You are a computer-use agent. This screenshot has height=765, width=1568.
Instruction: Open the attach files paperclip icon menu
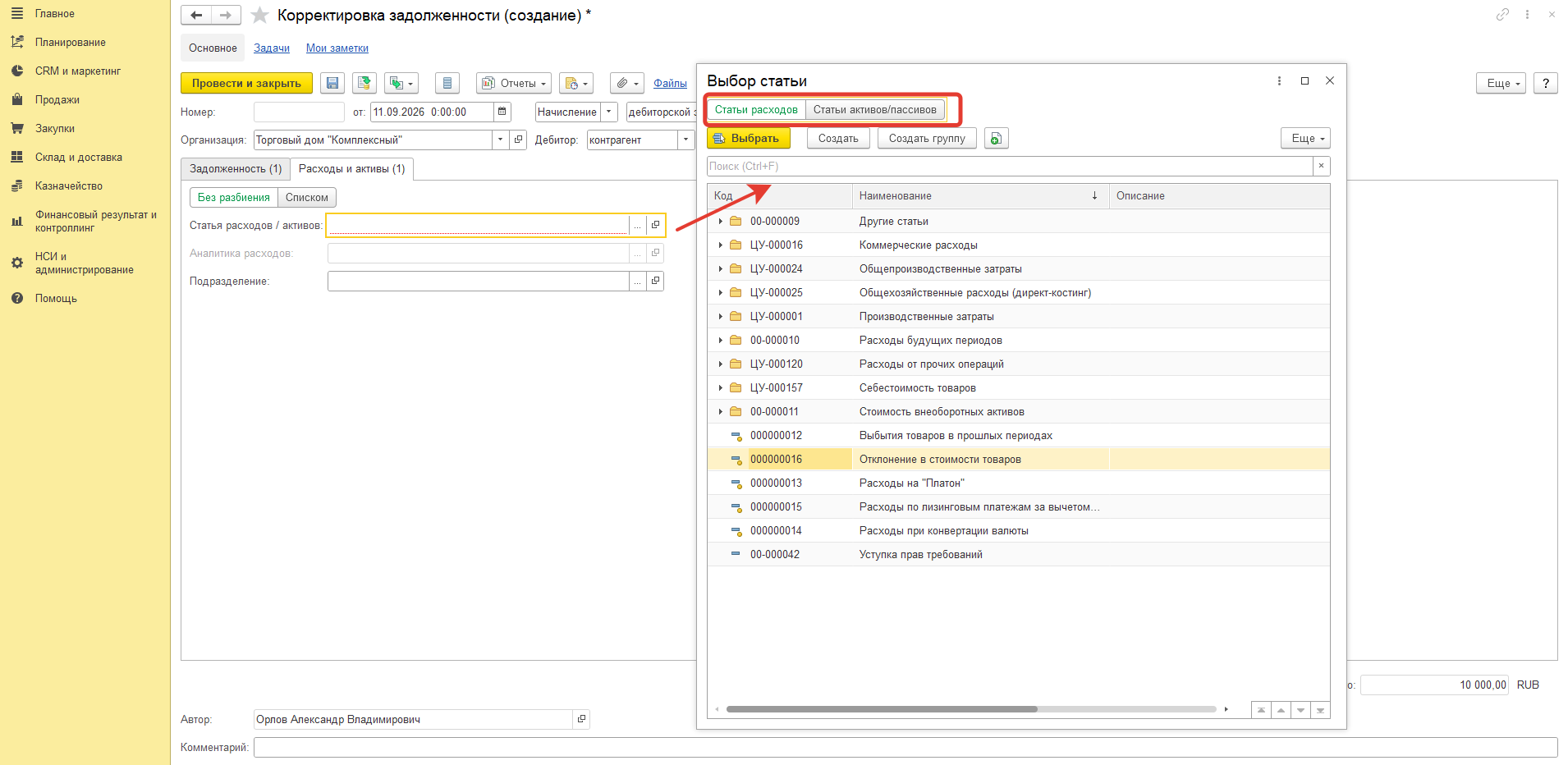pos(627,83)
